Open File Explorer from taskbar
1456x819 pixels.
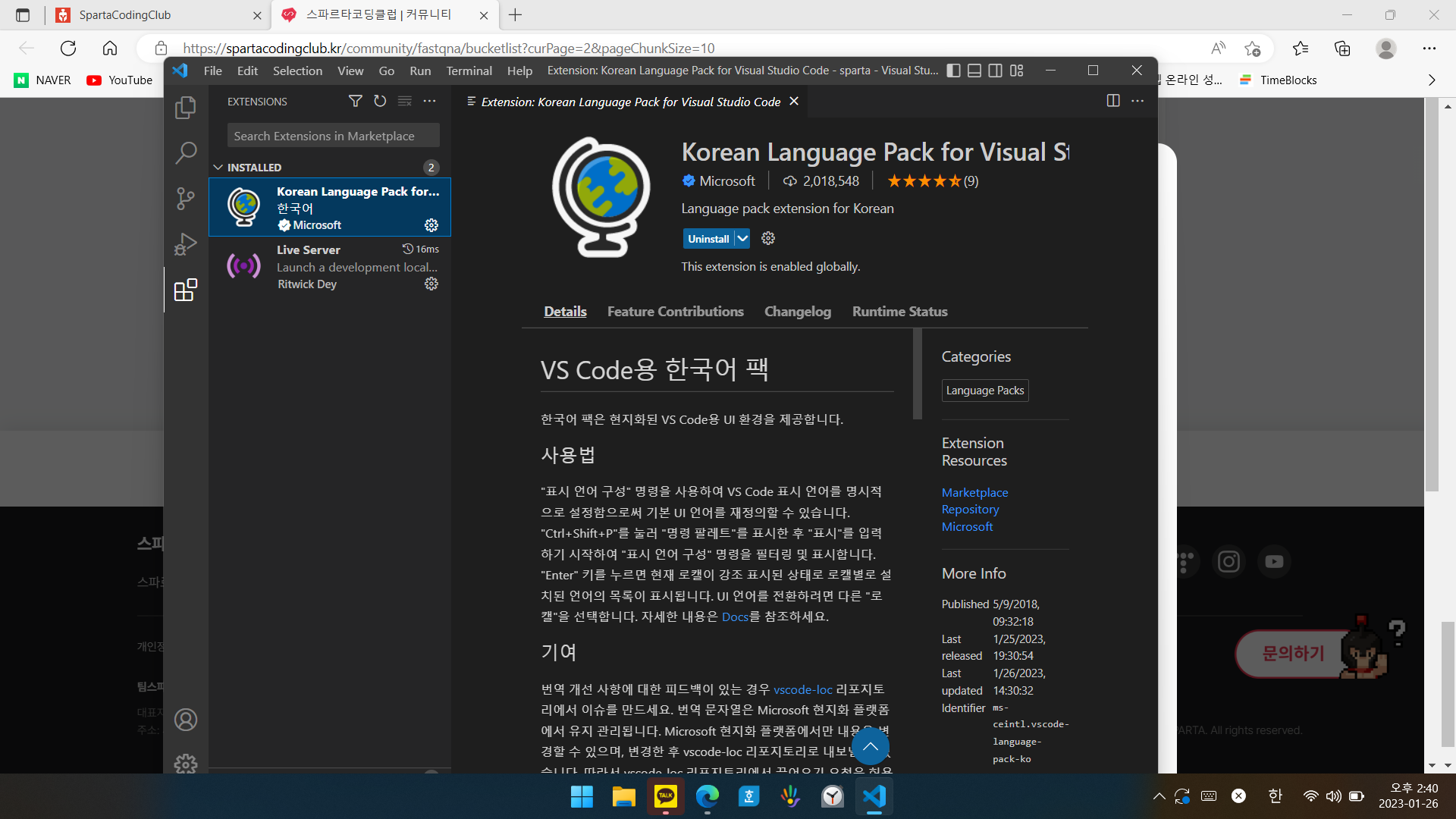click(623, 796)
